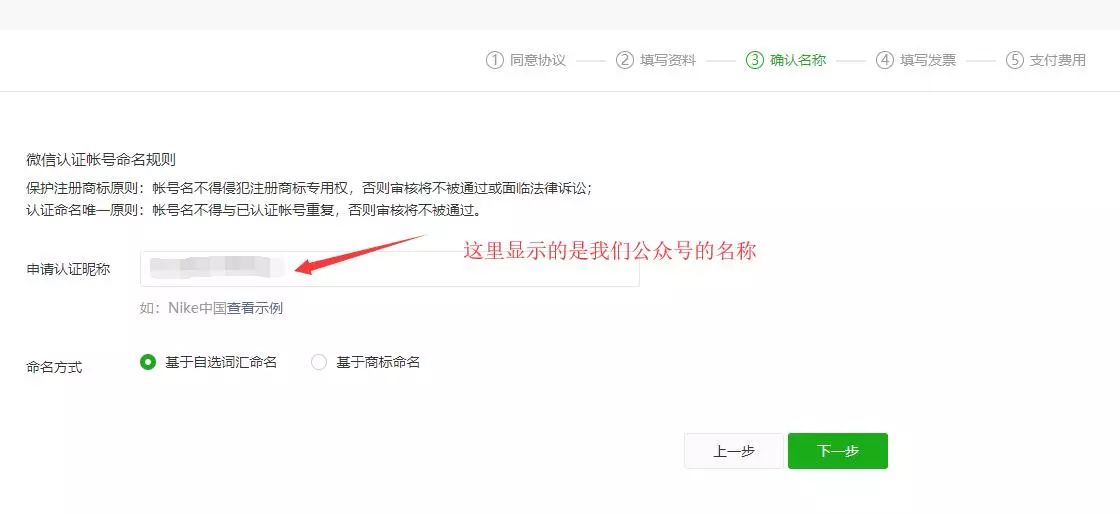Click the circled number 5 step icon
This screenshot has width=1120, height=514.
pos(1014,61)
